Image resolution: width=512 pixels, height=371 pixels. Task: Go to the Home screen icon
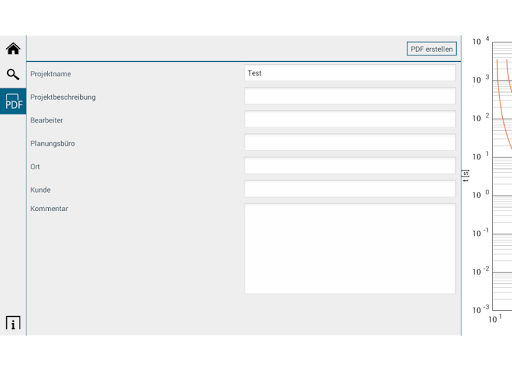(13, 49)
